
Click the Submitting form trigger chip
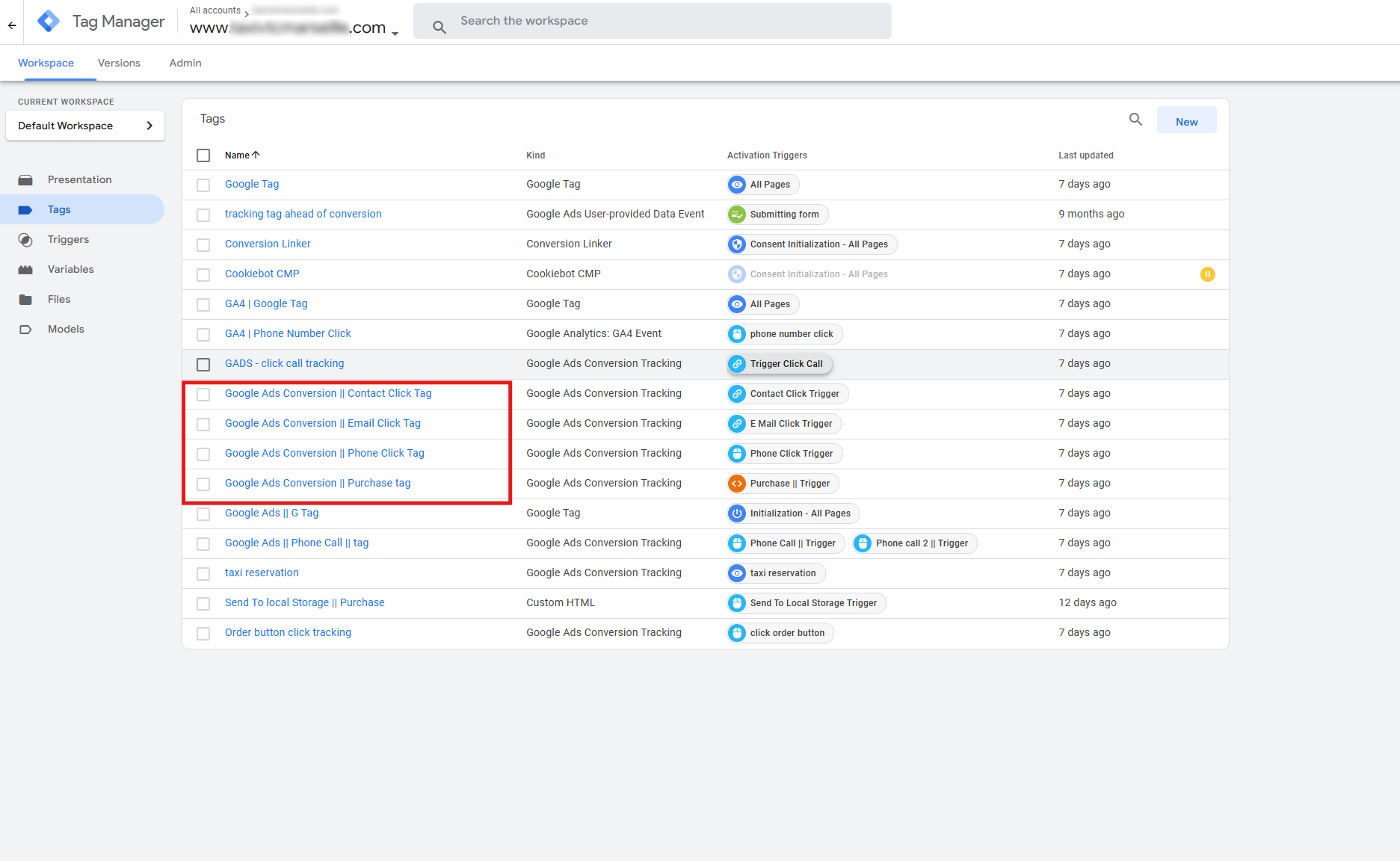click(777, 215)
